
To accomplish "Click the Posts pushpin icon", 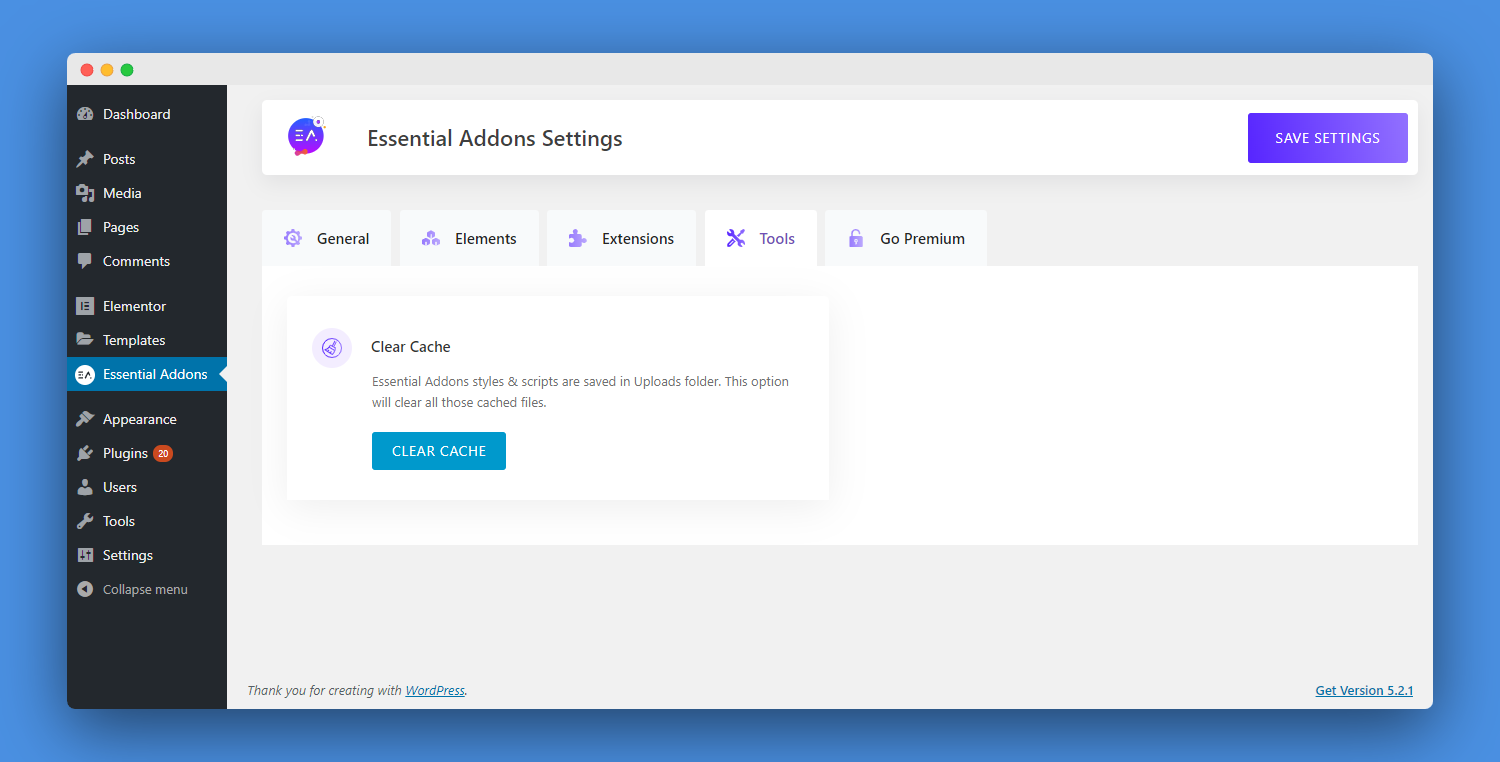I will [x=85, y=159].
